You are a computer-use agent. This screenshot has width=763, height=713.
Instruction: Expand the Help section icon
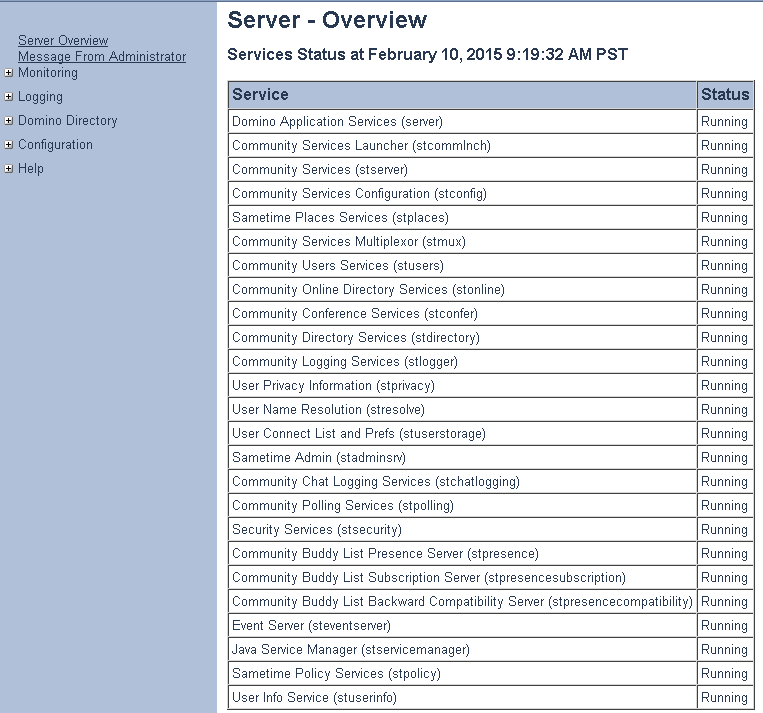9,169
